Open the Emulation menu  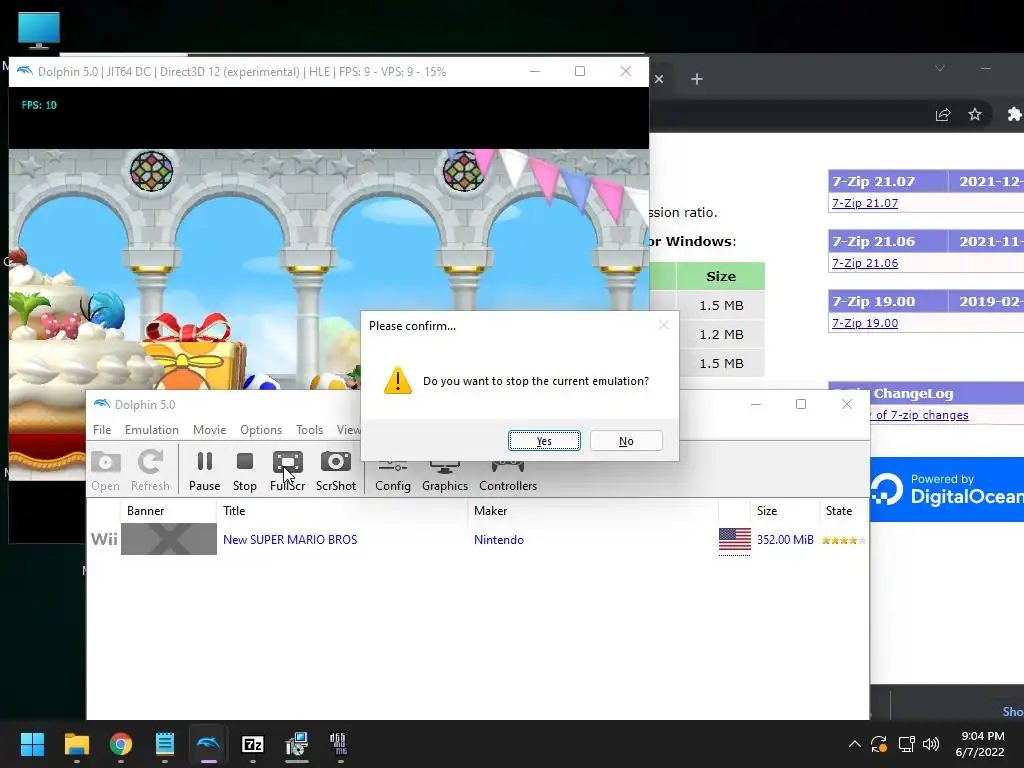click(x=152, y=430)
